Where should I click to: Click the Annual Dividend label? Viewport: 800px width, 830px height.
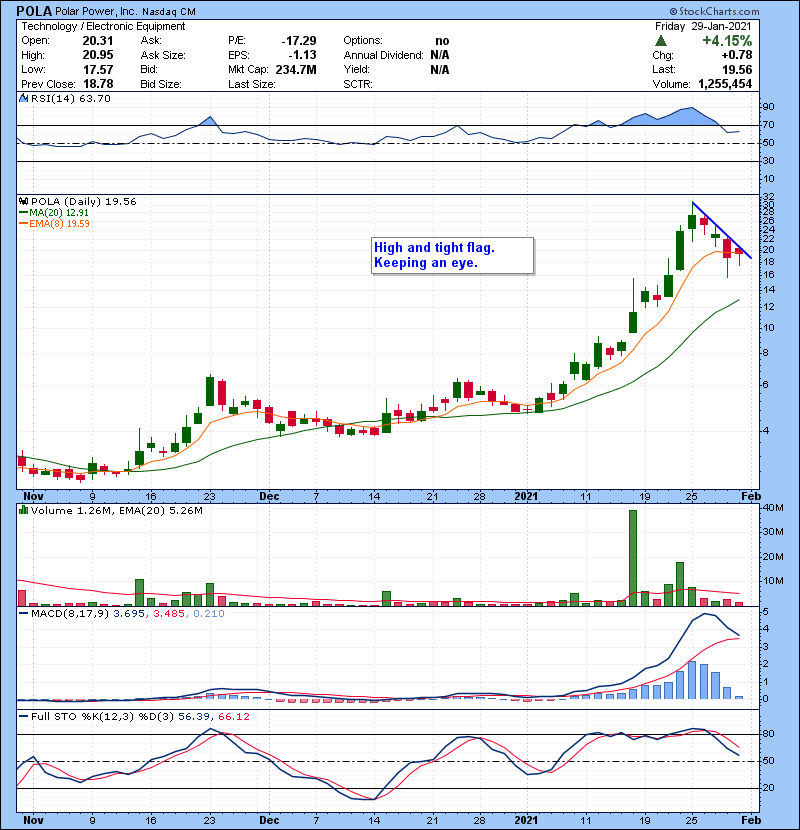tap(383, 55)
